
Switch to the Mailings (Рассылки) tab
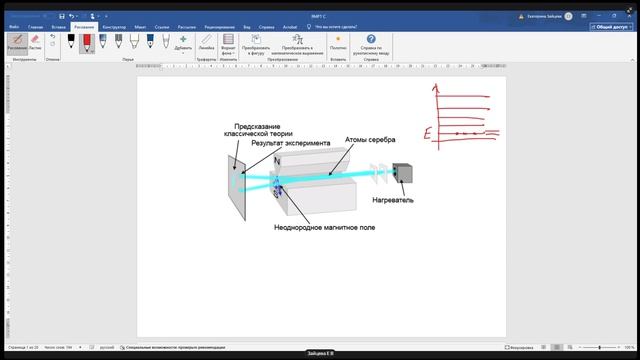tap(187, 27)
